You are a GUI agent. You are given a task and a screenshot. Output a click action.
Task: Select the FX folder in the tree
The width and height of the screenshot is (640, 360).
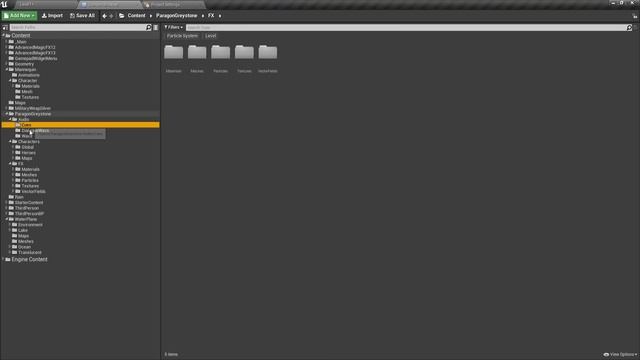(x=20, y=164)
